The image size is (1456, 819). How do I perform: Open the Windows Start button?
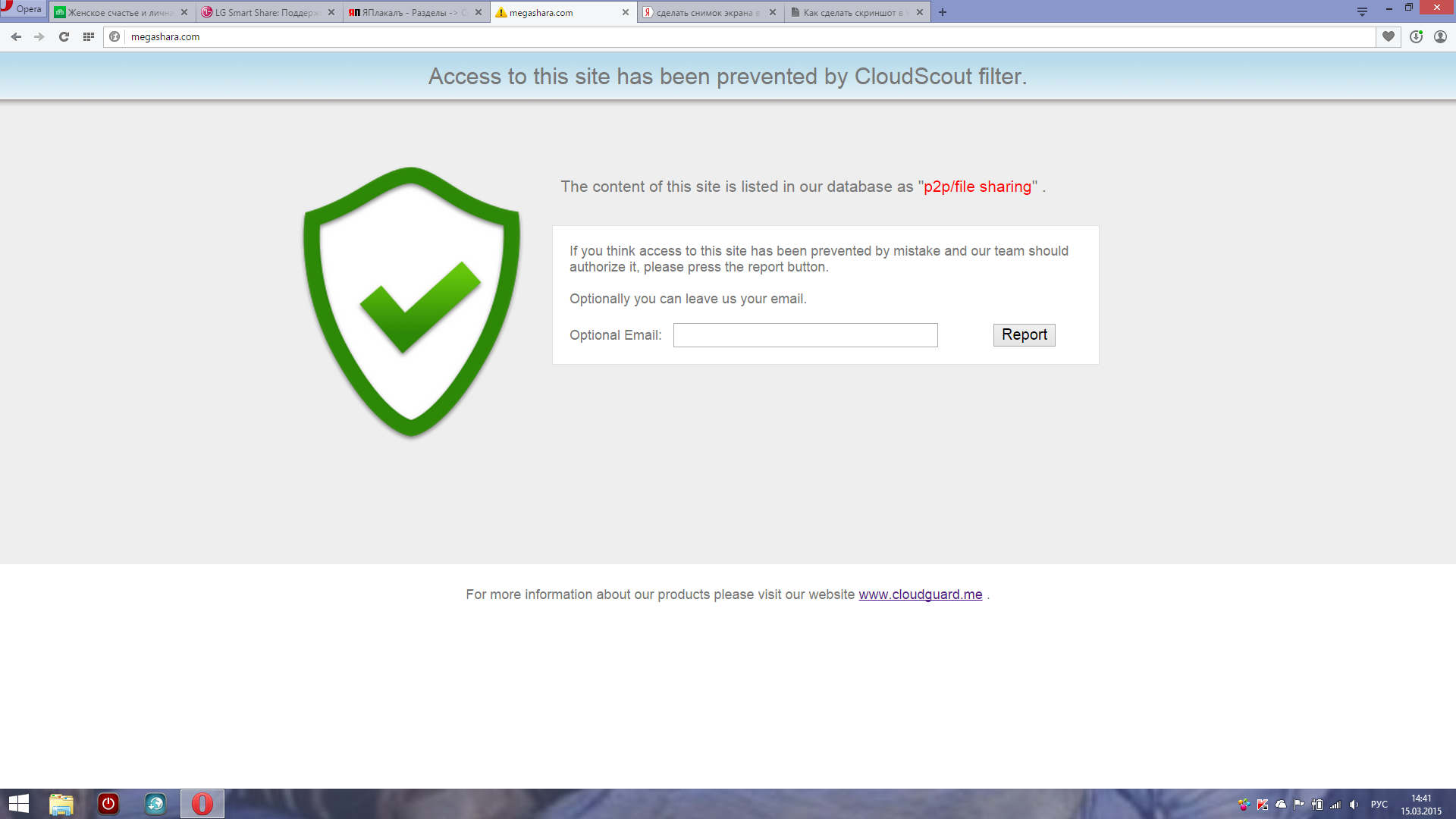point(18,804)
